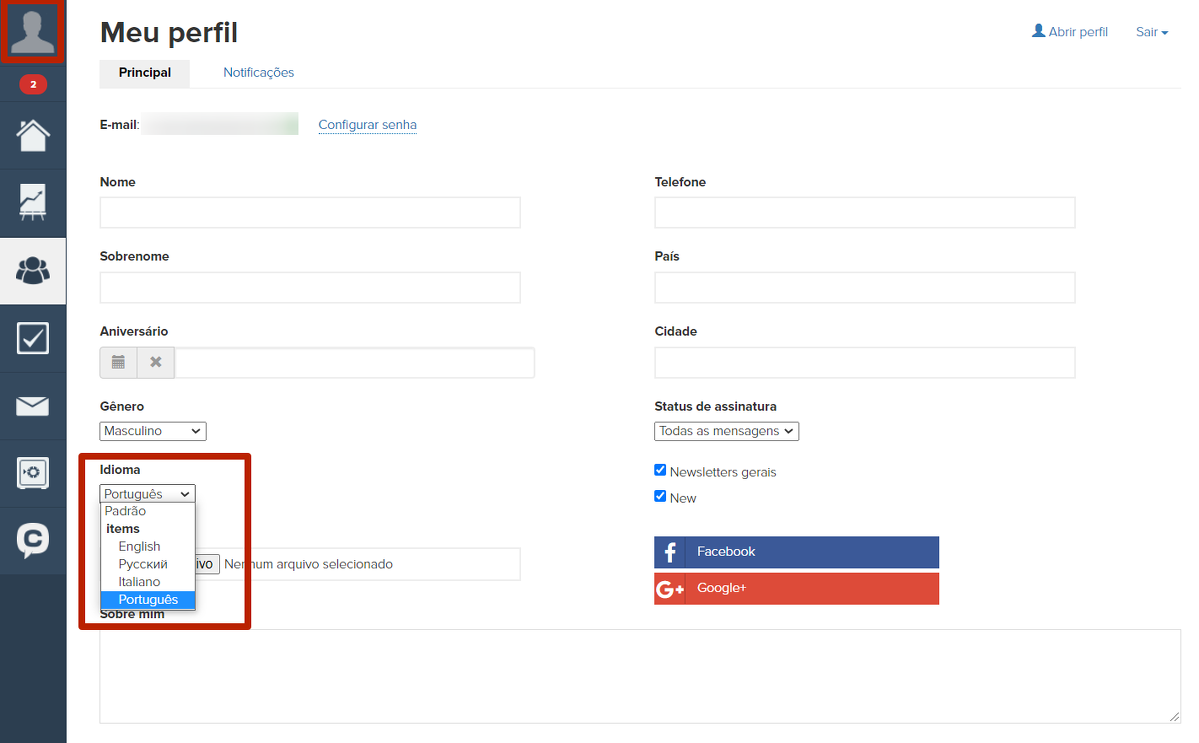Click the Nome input field
1199x743 pixels.
(x=310, y=212)
